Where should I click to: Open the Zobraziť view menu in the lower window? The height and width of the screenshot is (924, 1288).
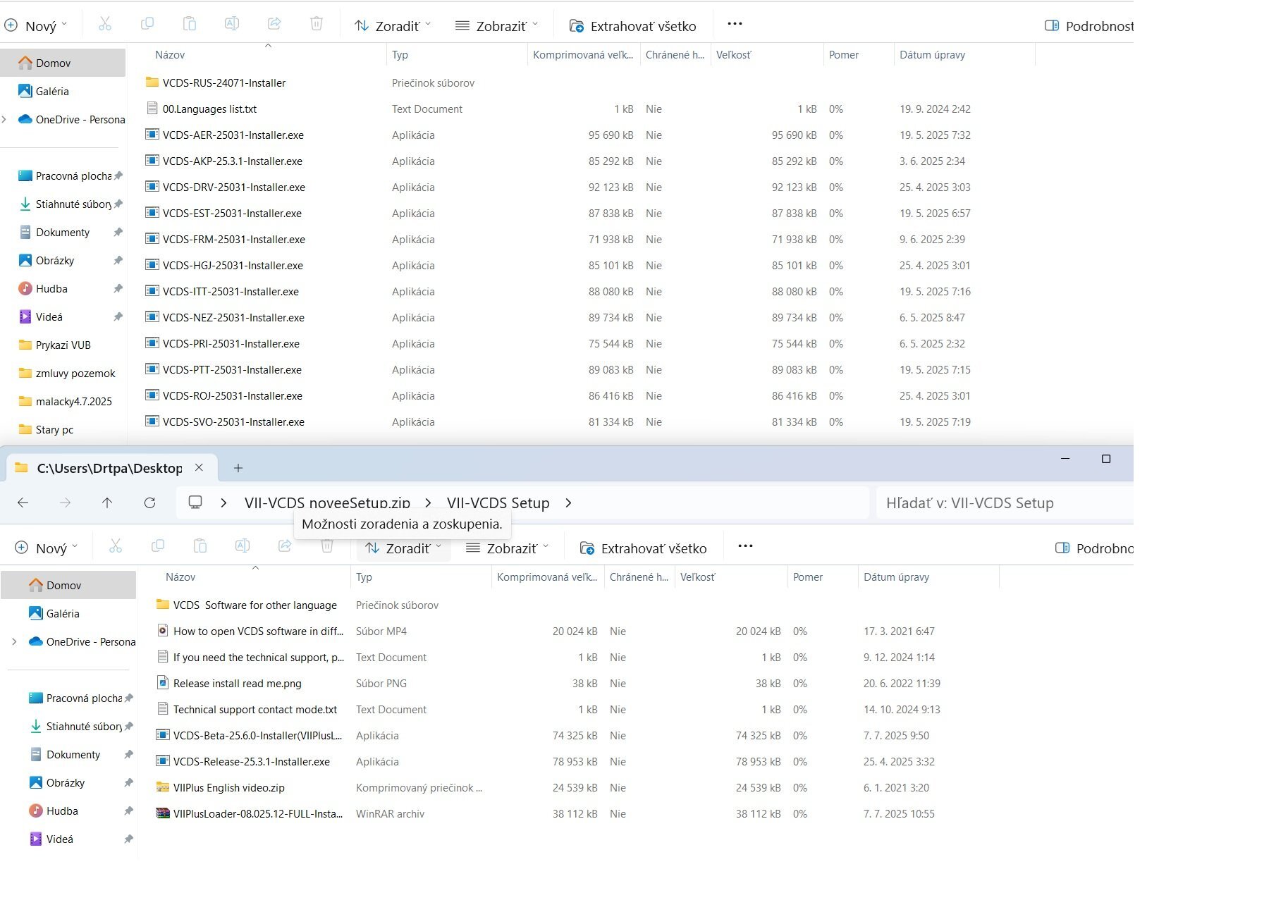coord(508,548)
